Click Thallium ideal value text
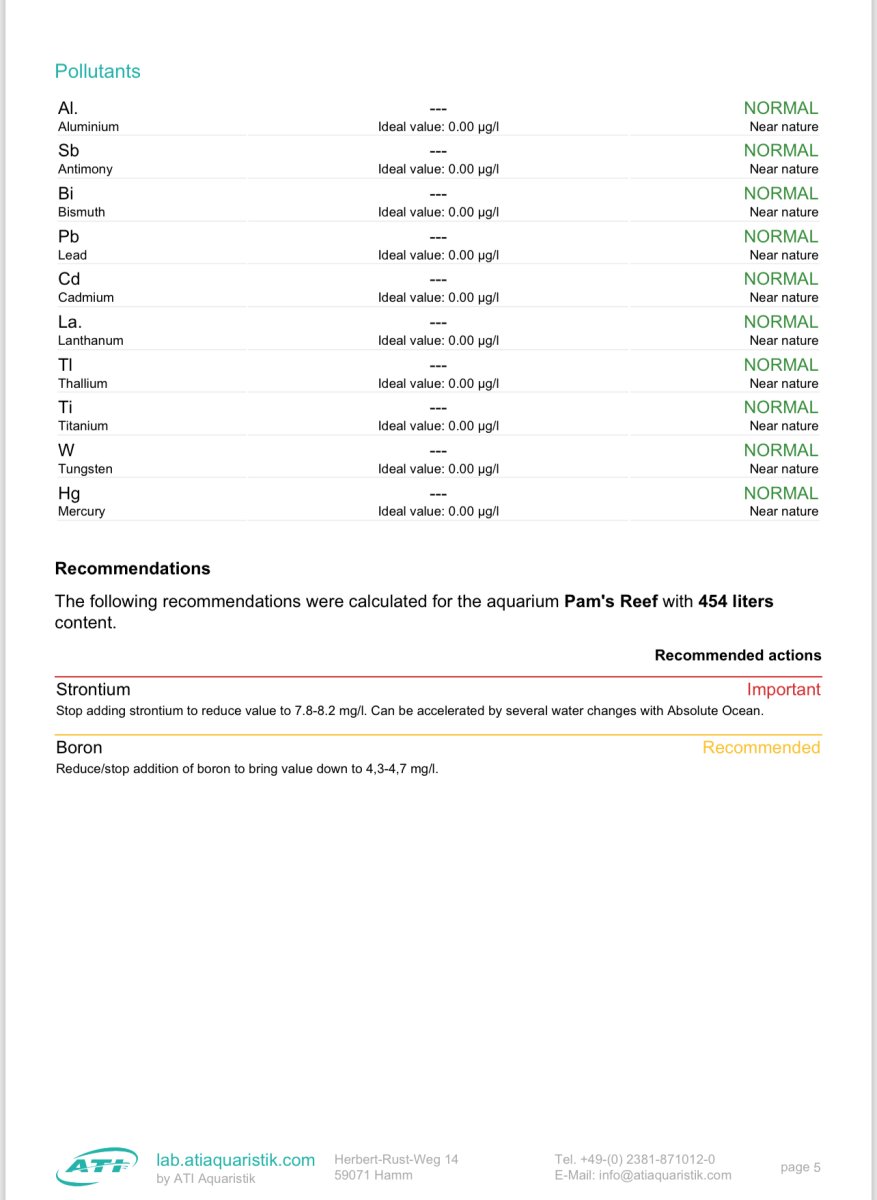 [x=438, y=383]
